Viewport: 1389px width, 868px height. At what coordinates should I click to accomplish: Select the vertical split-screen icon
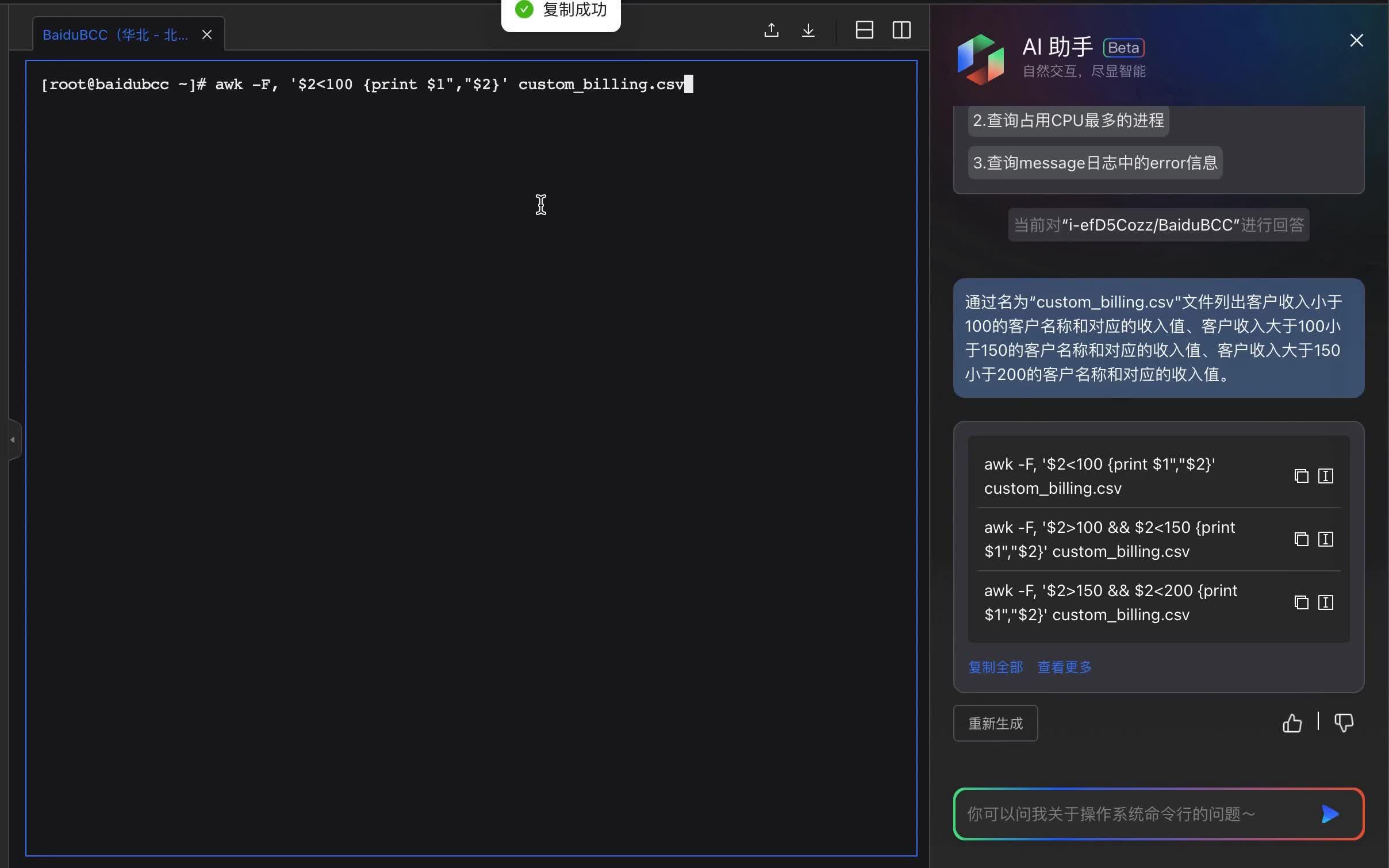[901, 30]
